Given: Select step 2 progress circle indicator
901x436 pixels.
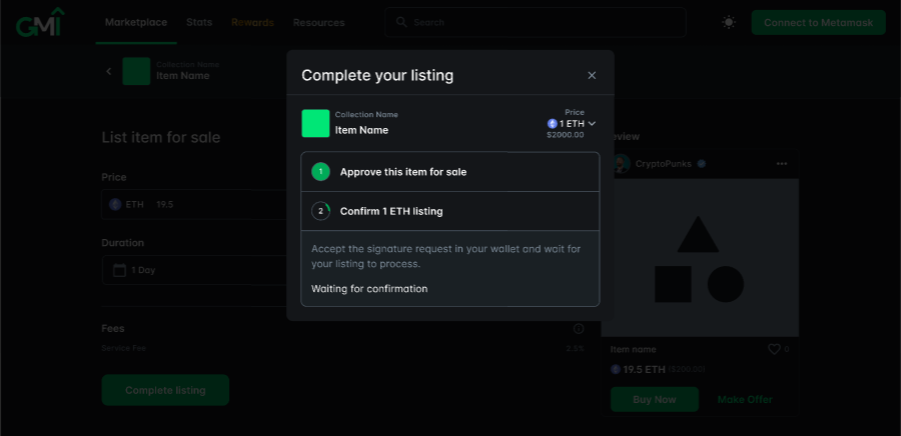Looking at the screenshot, I should 321,211.
